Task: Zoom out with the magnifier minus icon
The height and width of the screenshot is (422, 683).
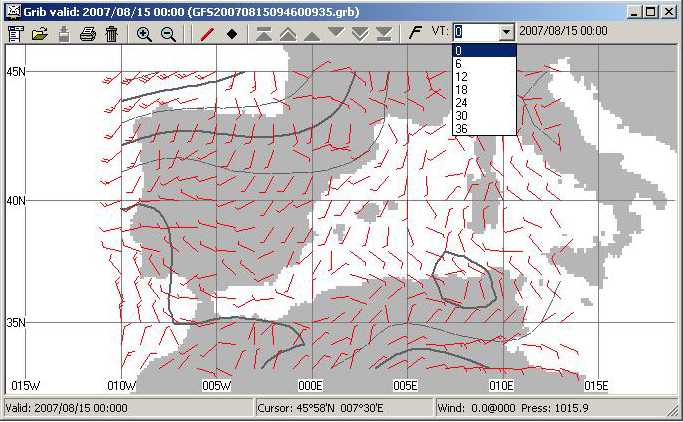Action: (168, 33)
